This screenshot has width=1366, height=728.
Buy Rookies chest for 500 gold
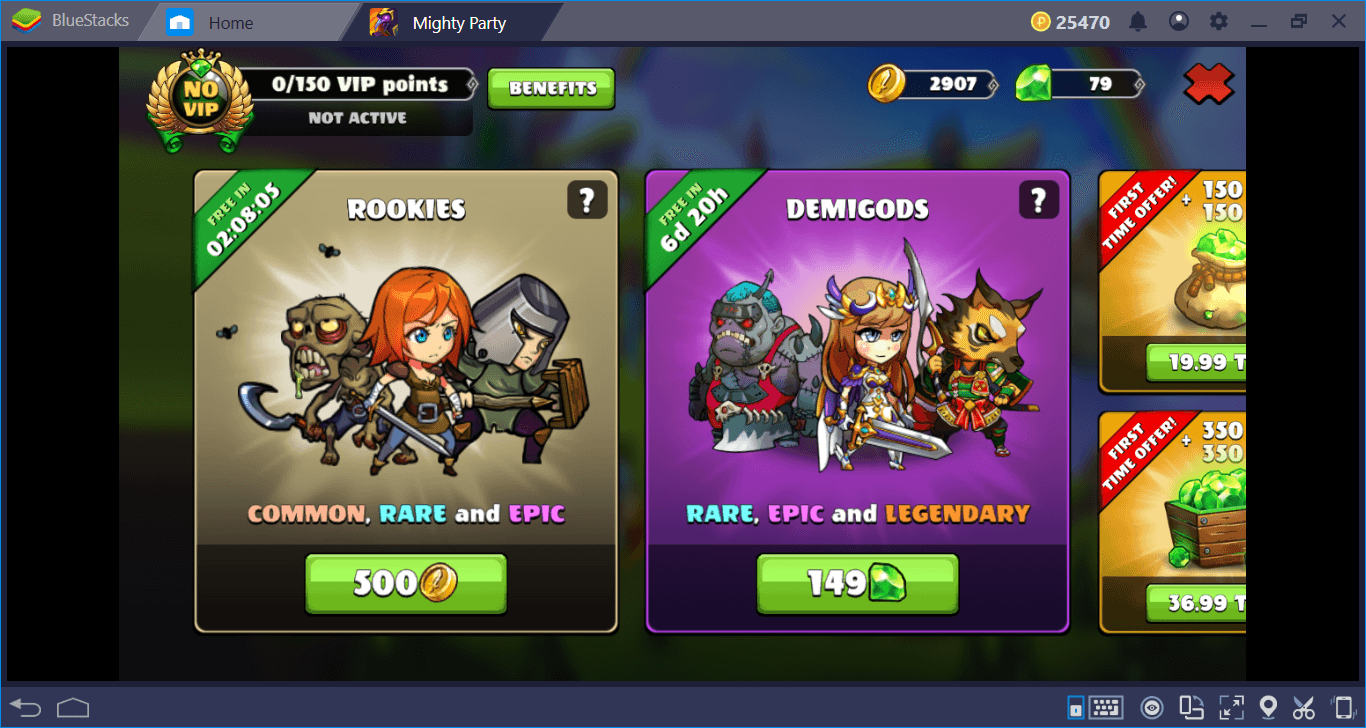click(405, 583)
